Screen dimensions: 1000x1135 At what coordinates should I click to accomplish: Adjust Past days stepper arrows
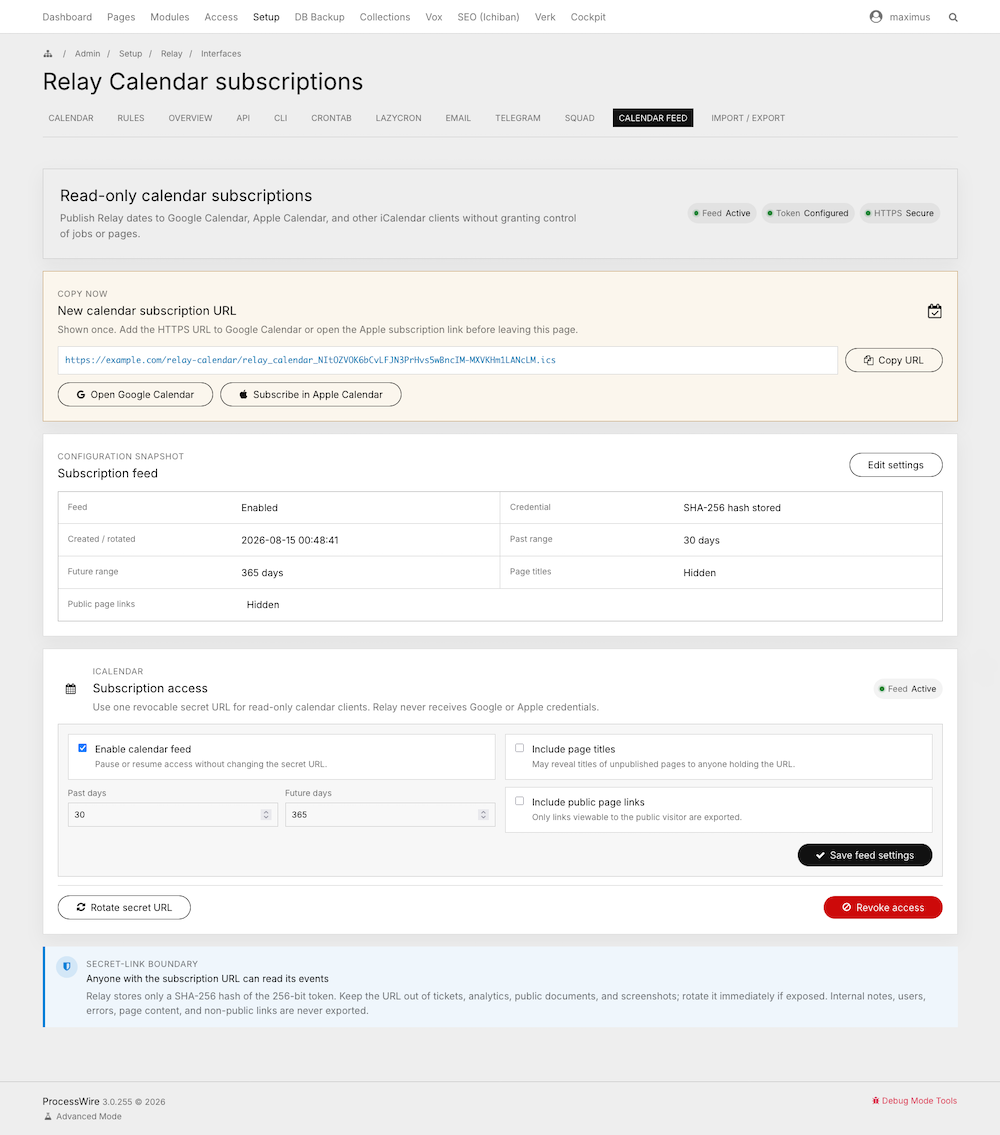pos(266,814)
